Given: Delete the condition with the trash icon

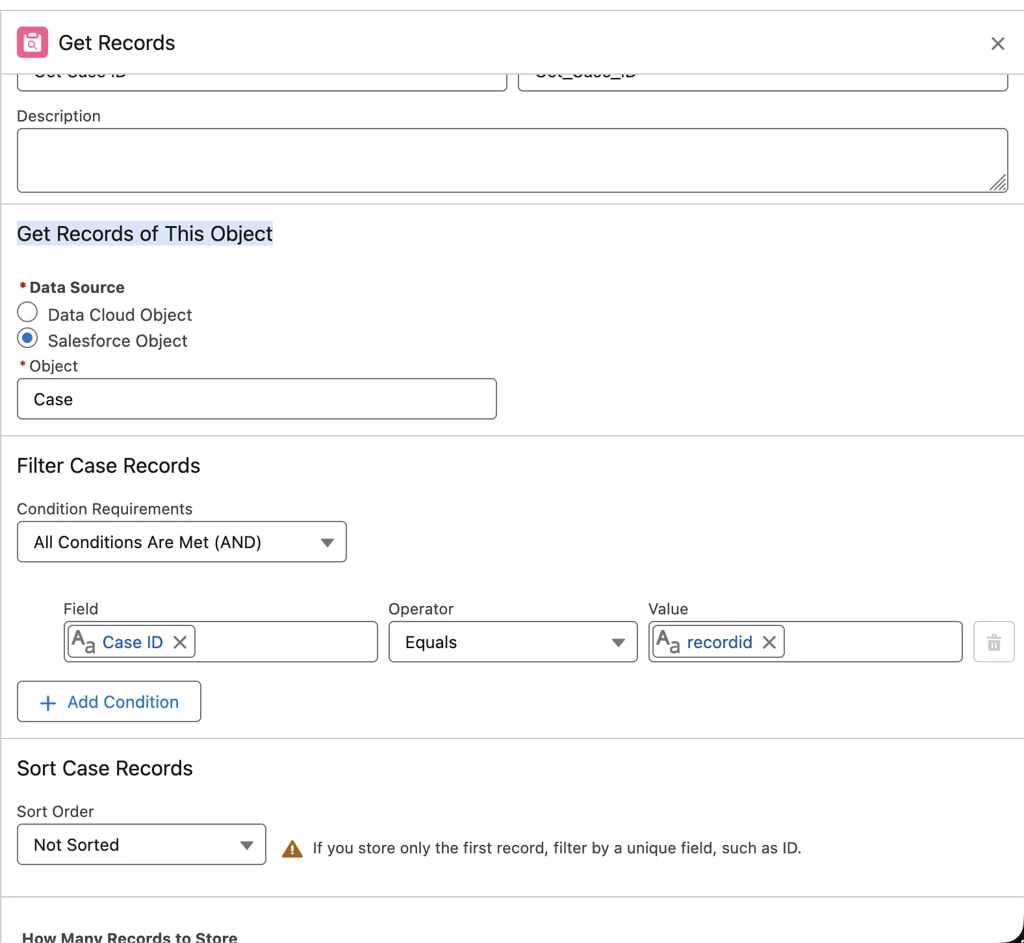Looking at the screenshot, I should click(x=993, y=643).
